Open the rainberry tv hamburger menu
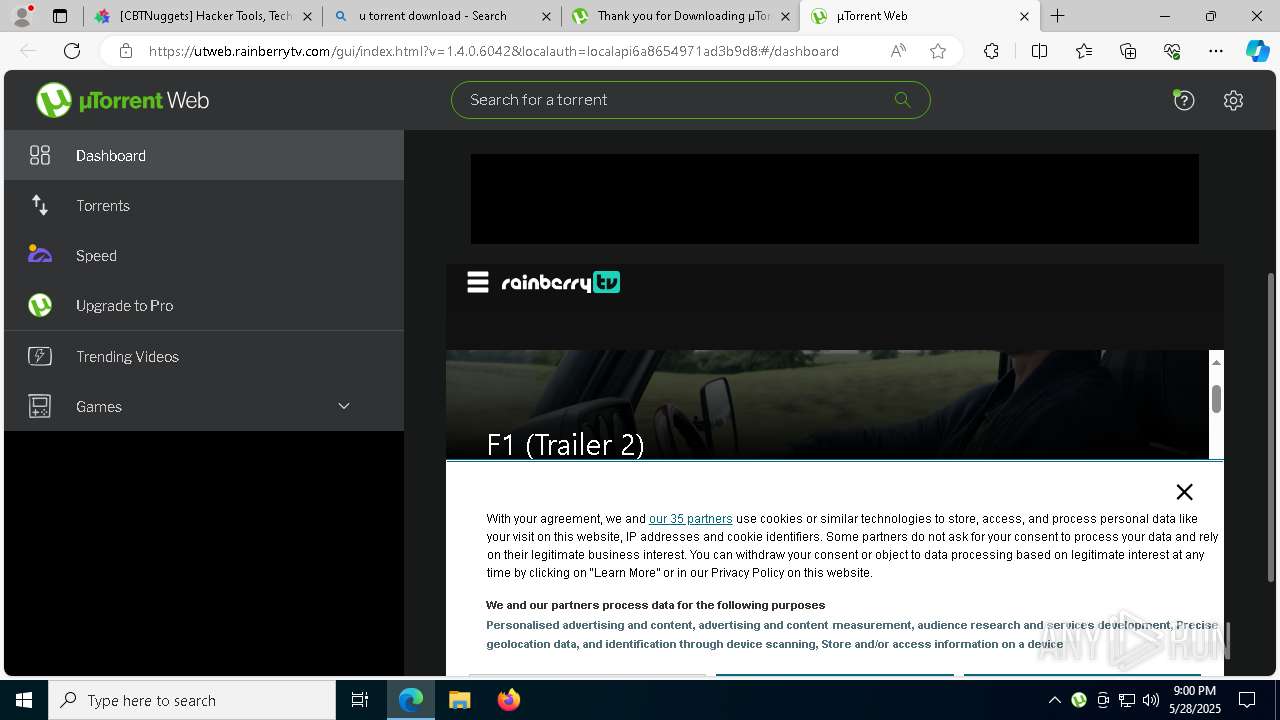Viewport: 1280px width, 720px height. click(478, 283)
